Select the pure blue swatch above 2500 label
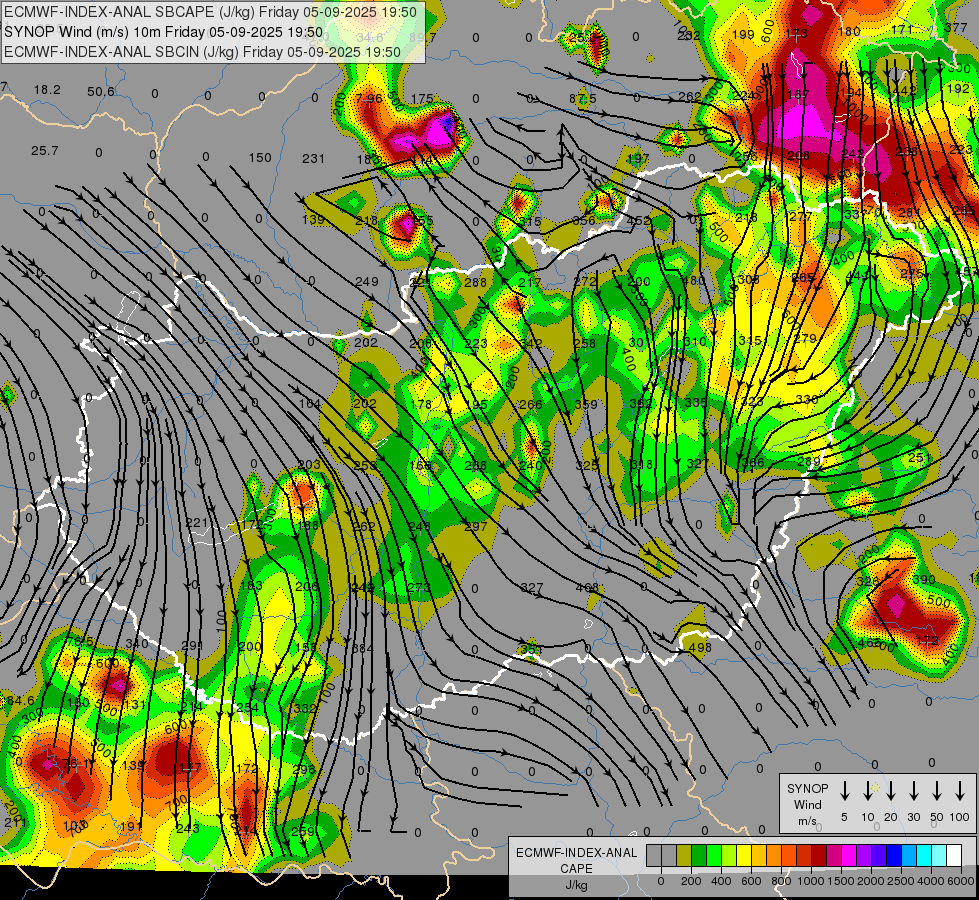The width and height of the screenshot is (979, 900). [893, 856]
